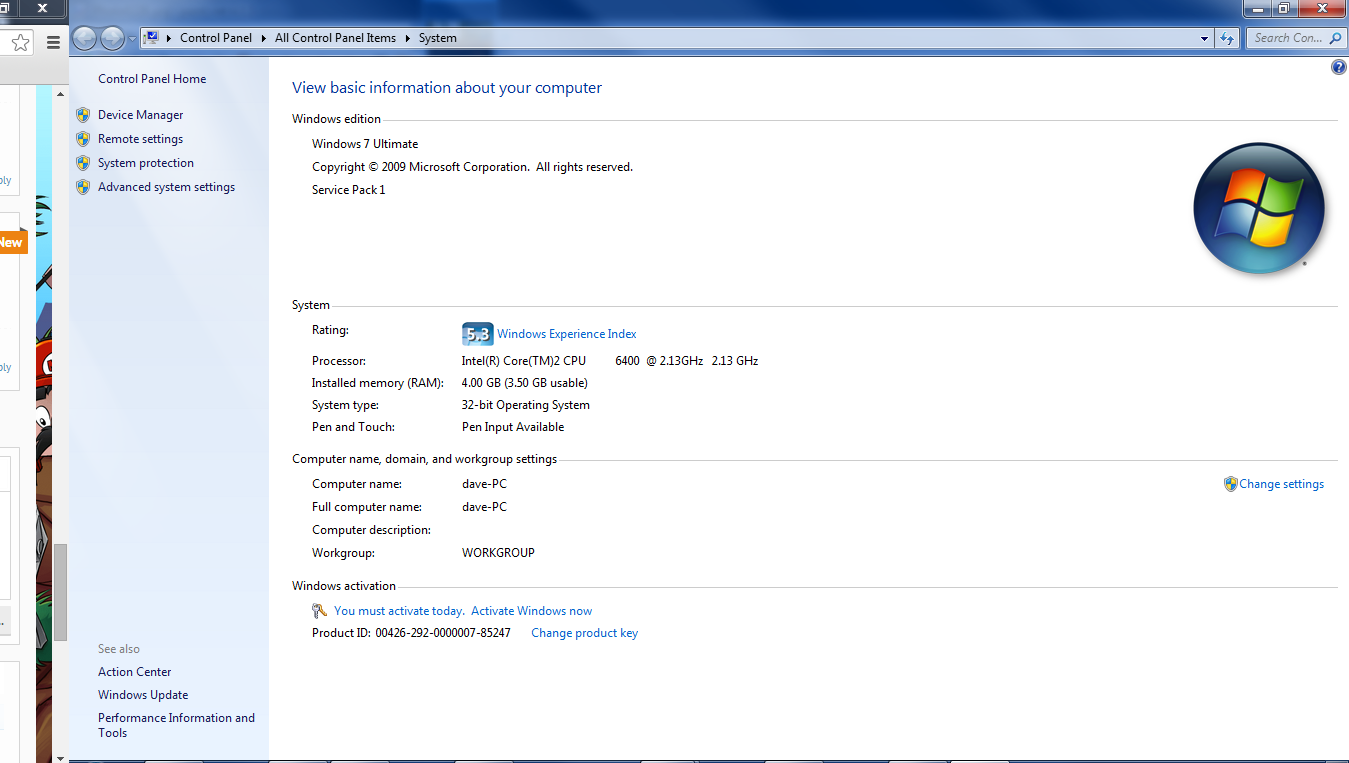
Task: Expand the breadcrumb arrow before System
Action: click(x=407, y=38)
